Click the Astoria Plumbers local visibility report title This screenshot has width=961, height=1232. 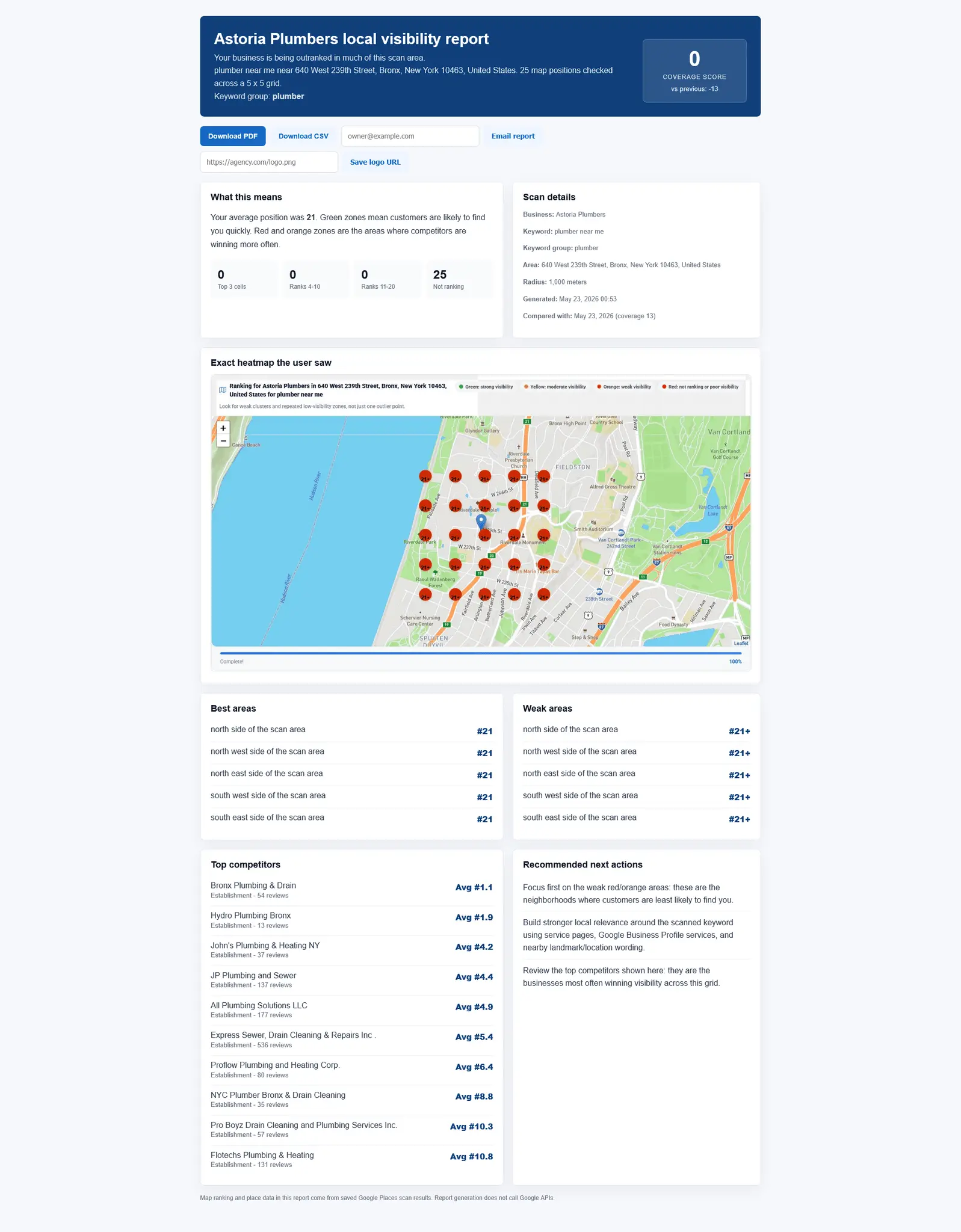tap(351, 39)
